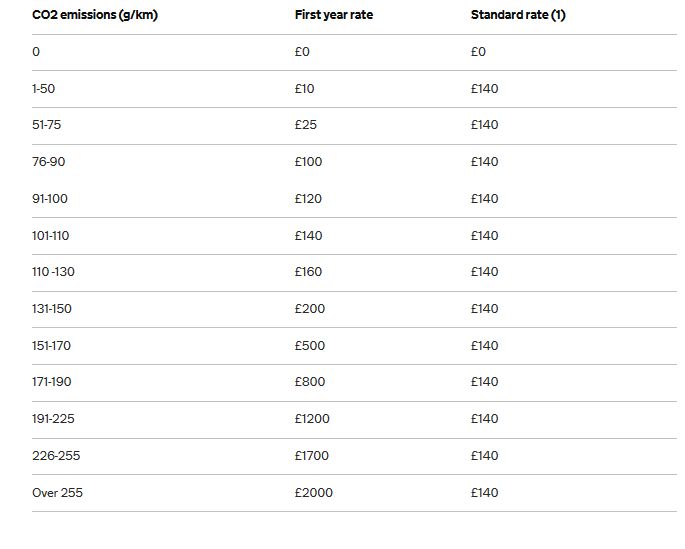Select the 76-90 emissions band
The height and width of the screenshot is (549, 685).
point(48,162)
